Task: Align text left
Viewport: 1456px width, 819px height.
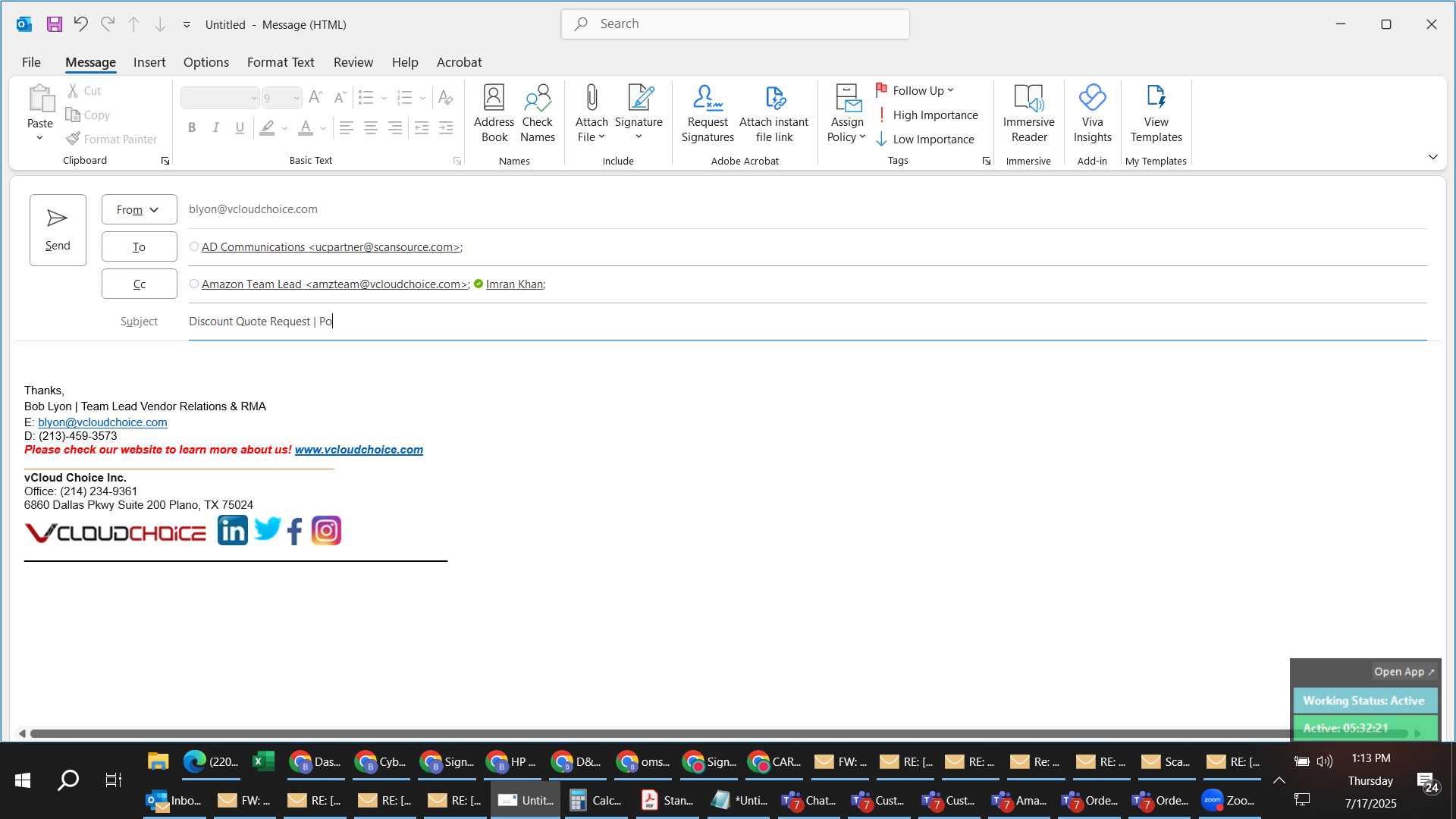Action: click(346, 127)
